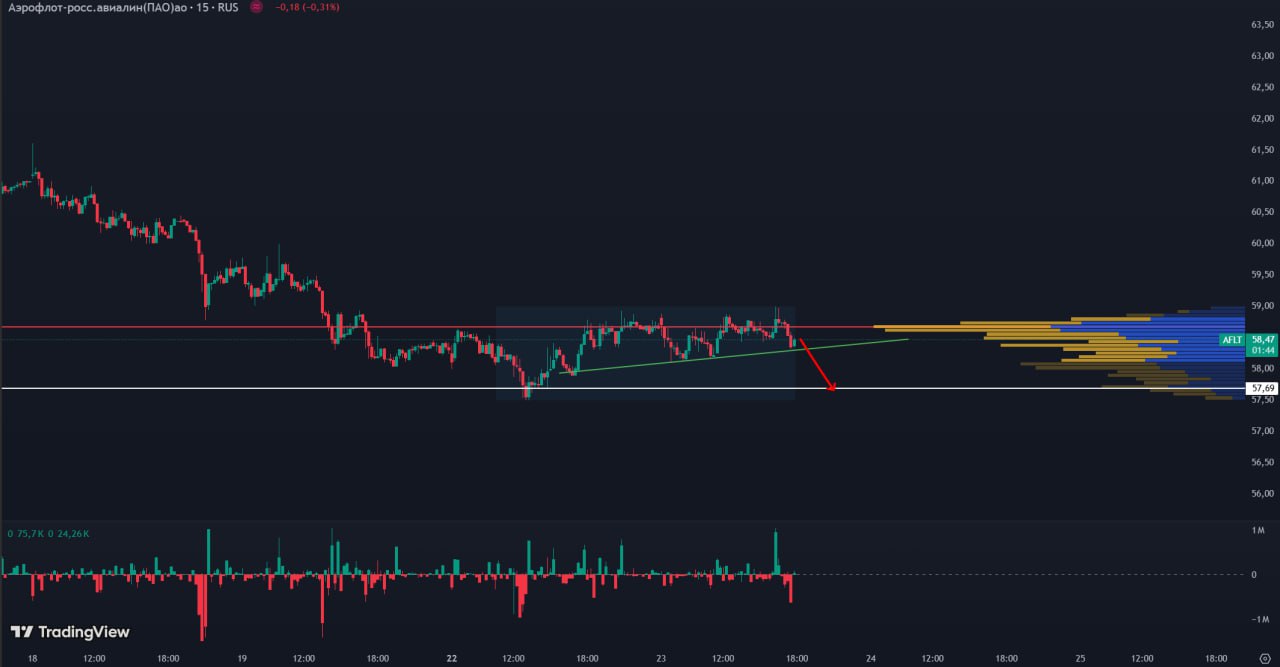Open chart settings gear in bottom-right corner
Screen dimensions: 1280x667
point(1264,658)
